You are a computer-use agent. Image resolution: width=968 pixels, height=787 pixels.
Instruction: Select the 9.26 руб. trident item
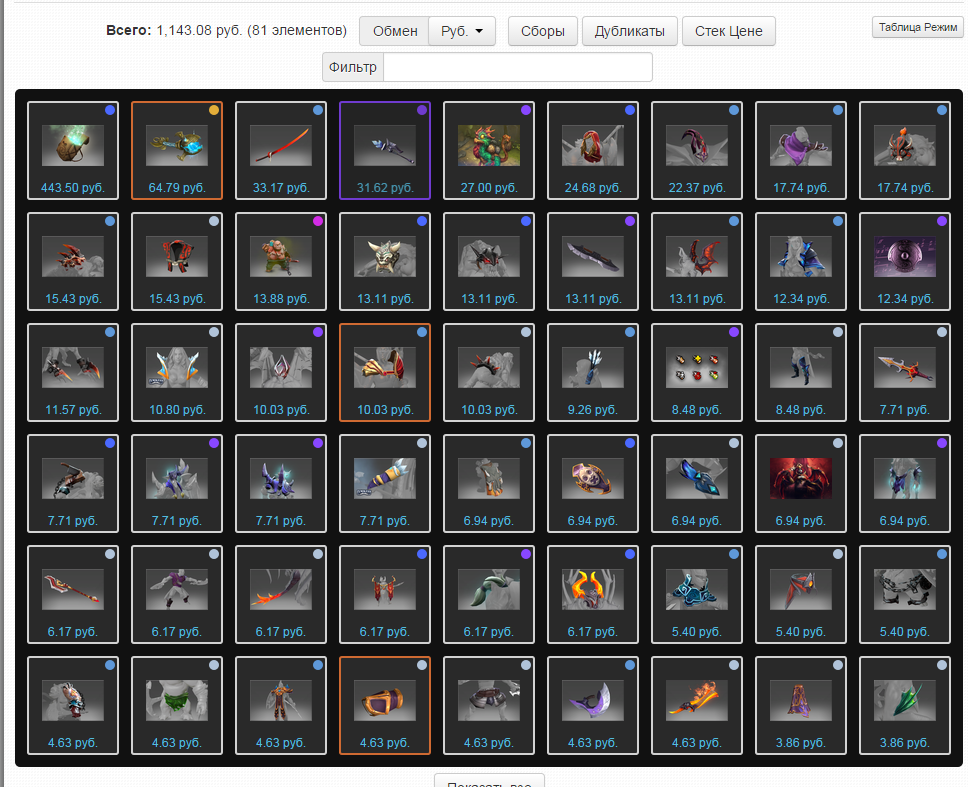pos(593,373)
